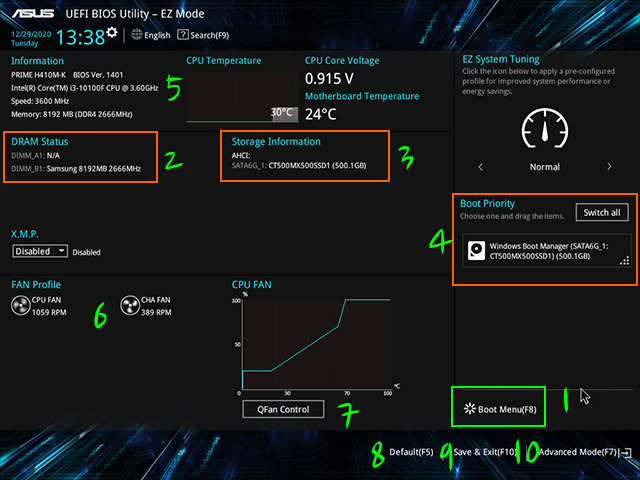
Task: Click Memory: 8192 MB text
Action: [72, 114]
